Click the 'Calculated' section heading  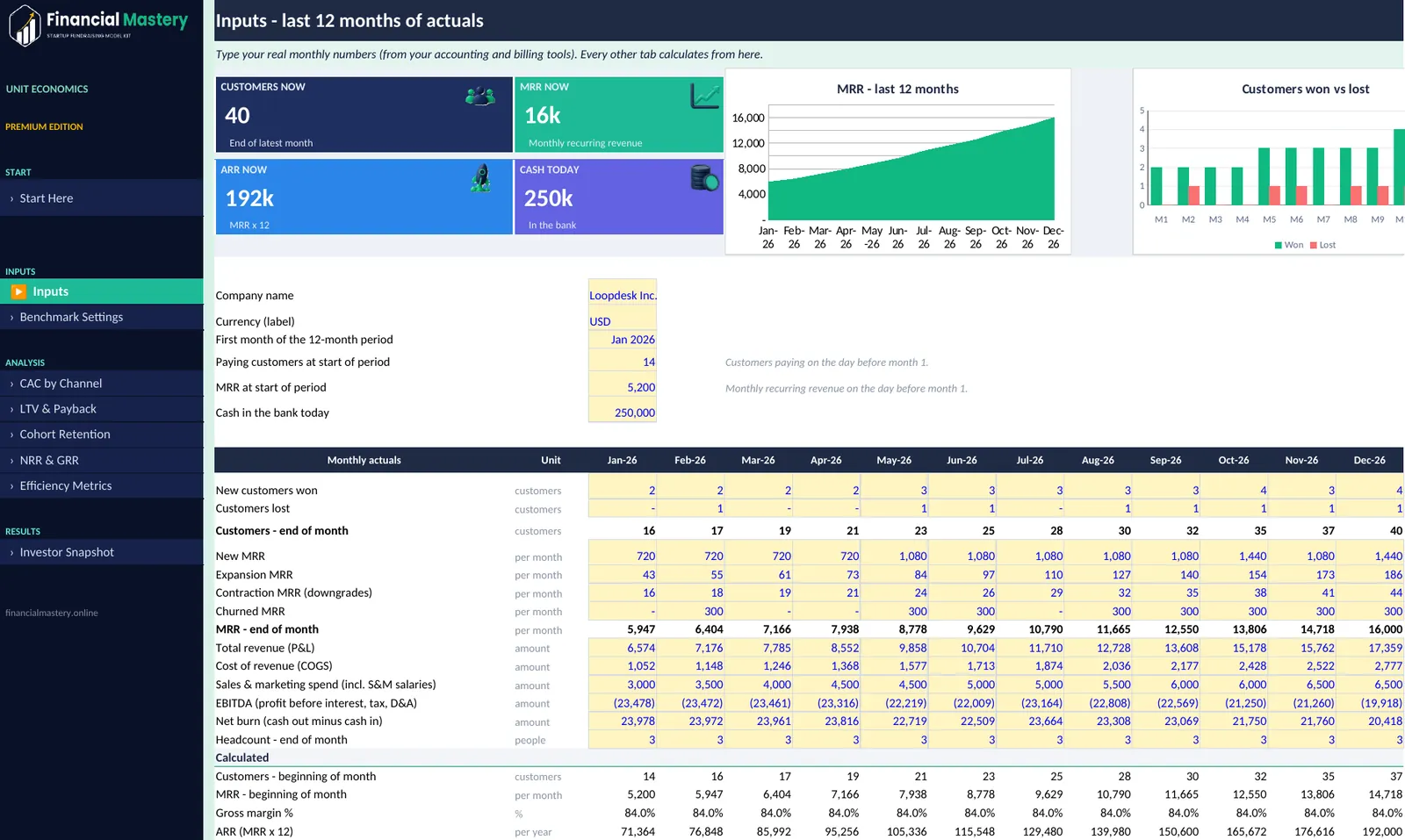[x=242, y=757]
